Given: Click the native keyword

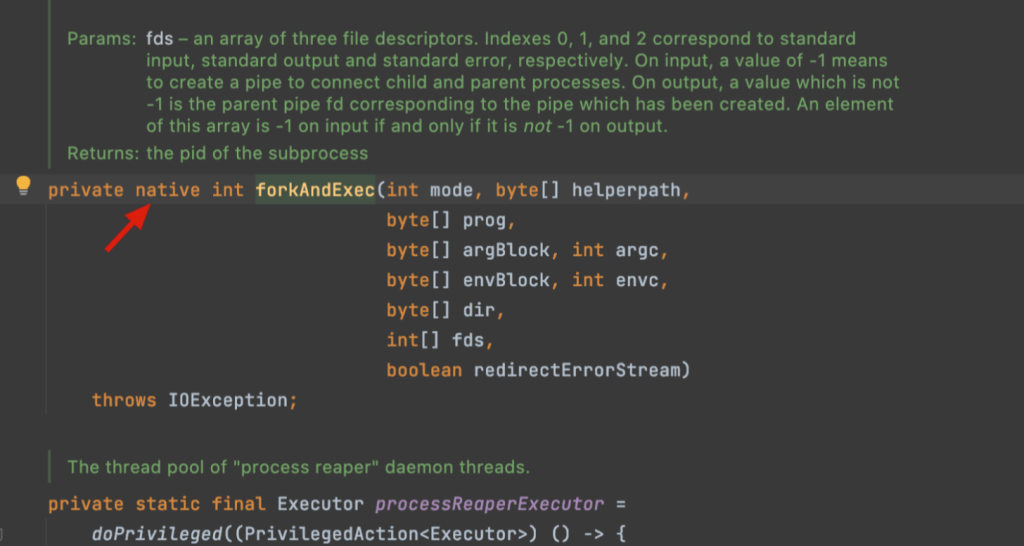Looking at the screenshot, I should (168, 190).
